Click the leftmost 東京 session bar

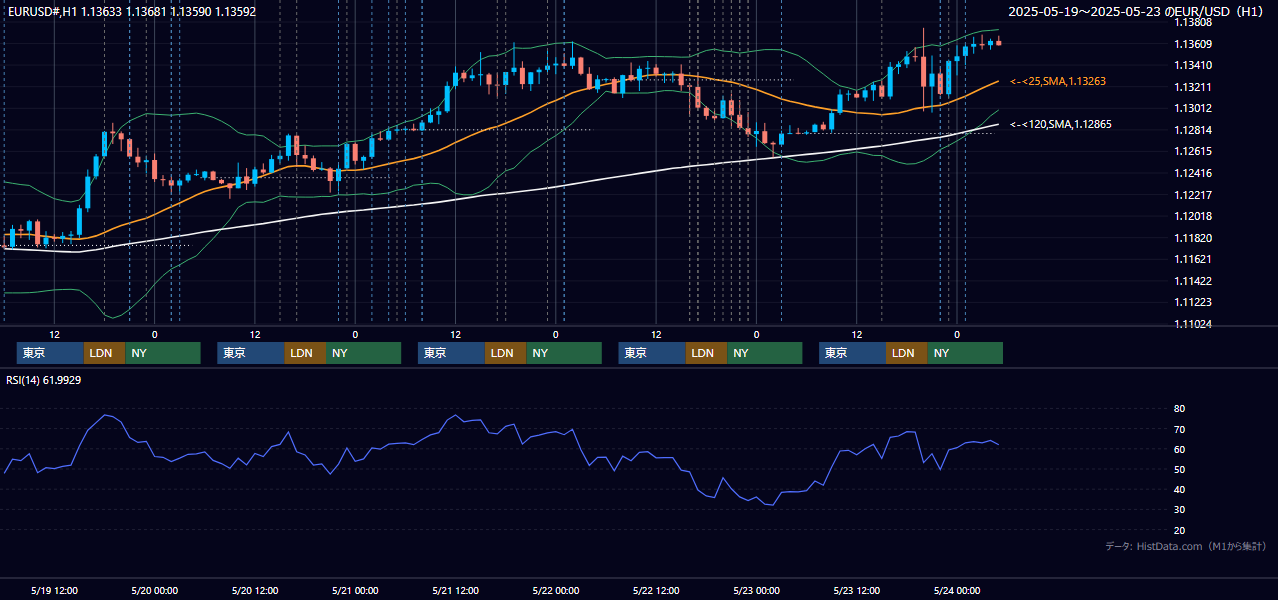coord(50,353)
